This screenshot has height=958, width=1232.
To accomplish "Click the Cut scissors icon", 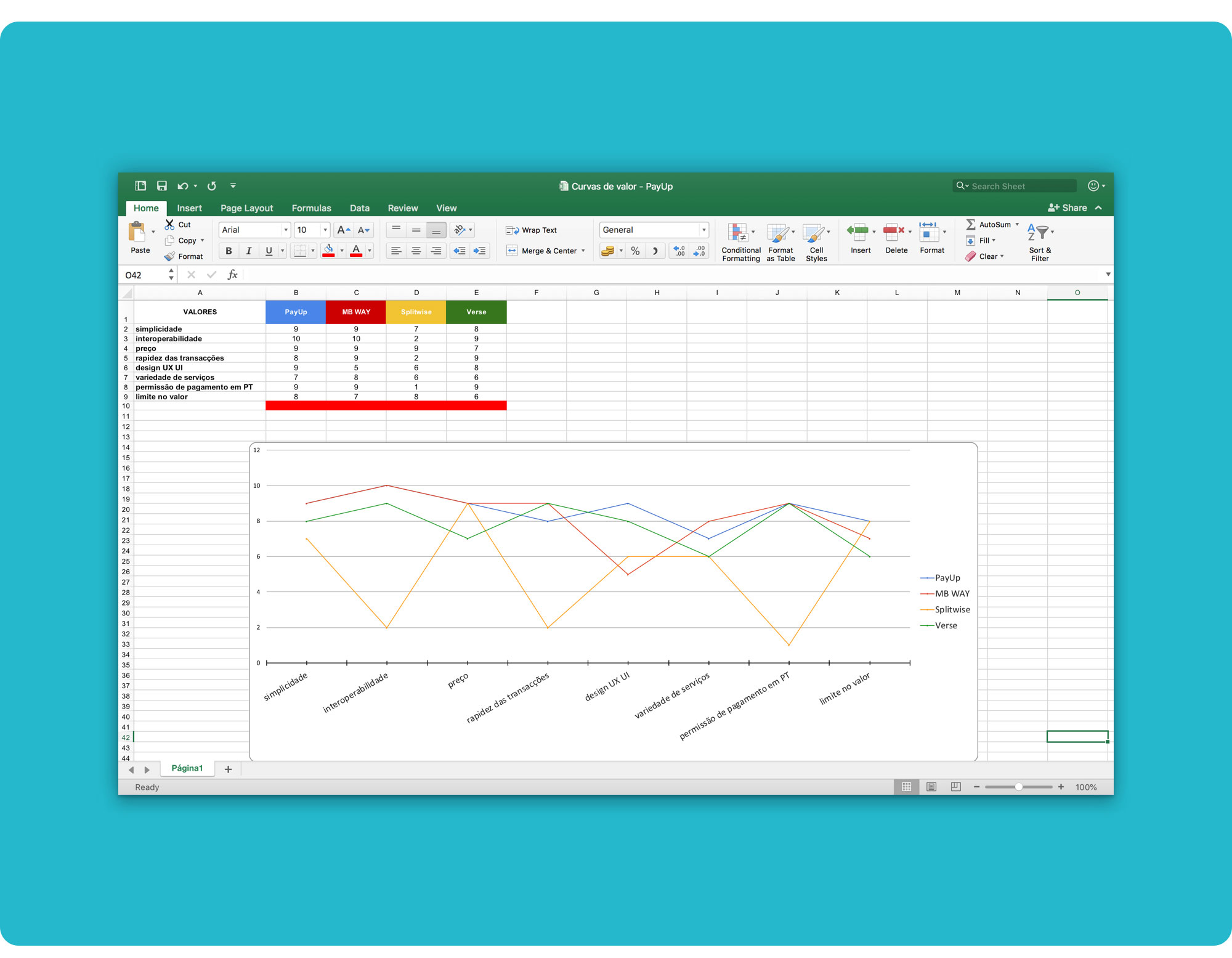I will click(x=169, y=224).
